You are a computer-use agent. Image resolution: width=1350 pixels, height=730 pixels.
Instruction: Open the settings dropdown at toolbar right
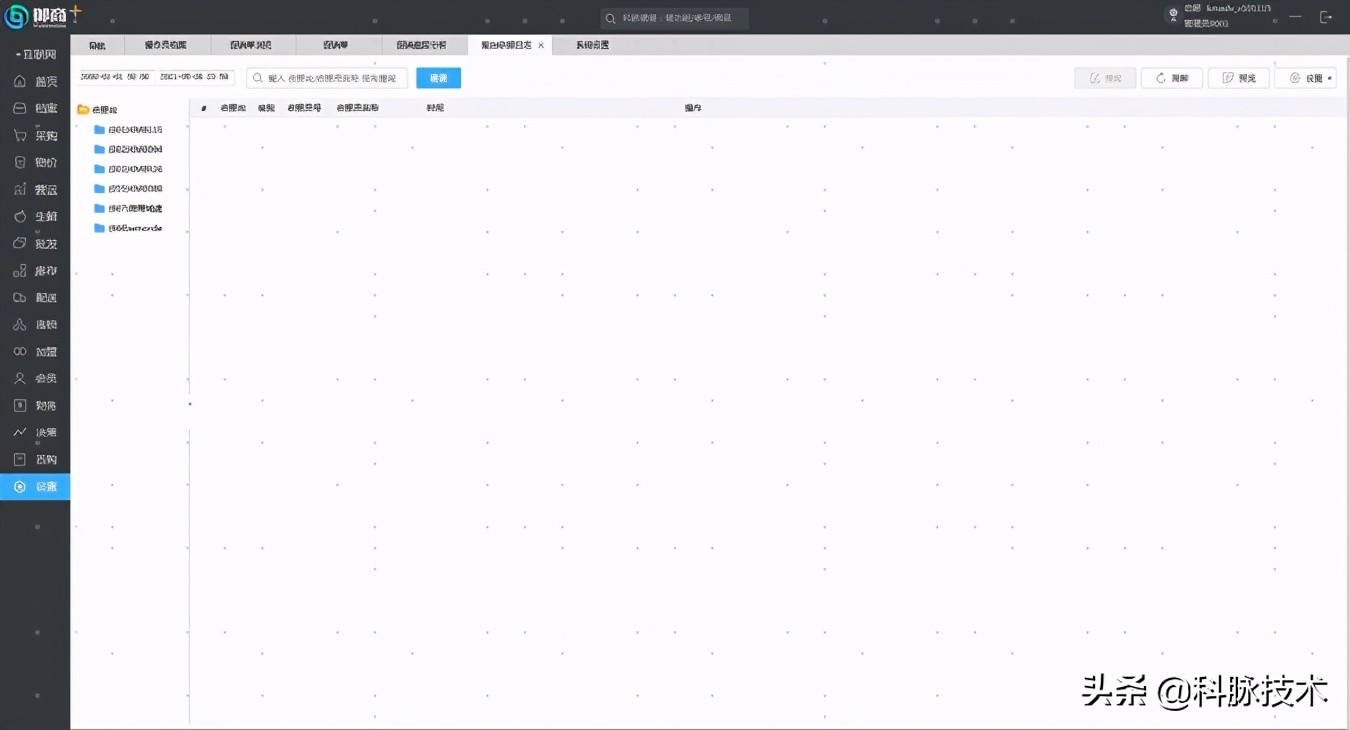point(1306,78)
